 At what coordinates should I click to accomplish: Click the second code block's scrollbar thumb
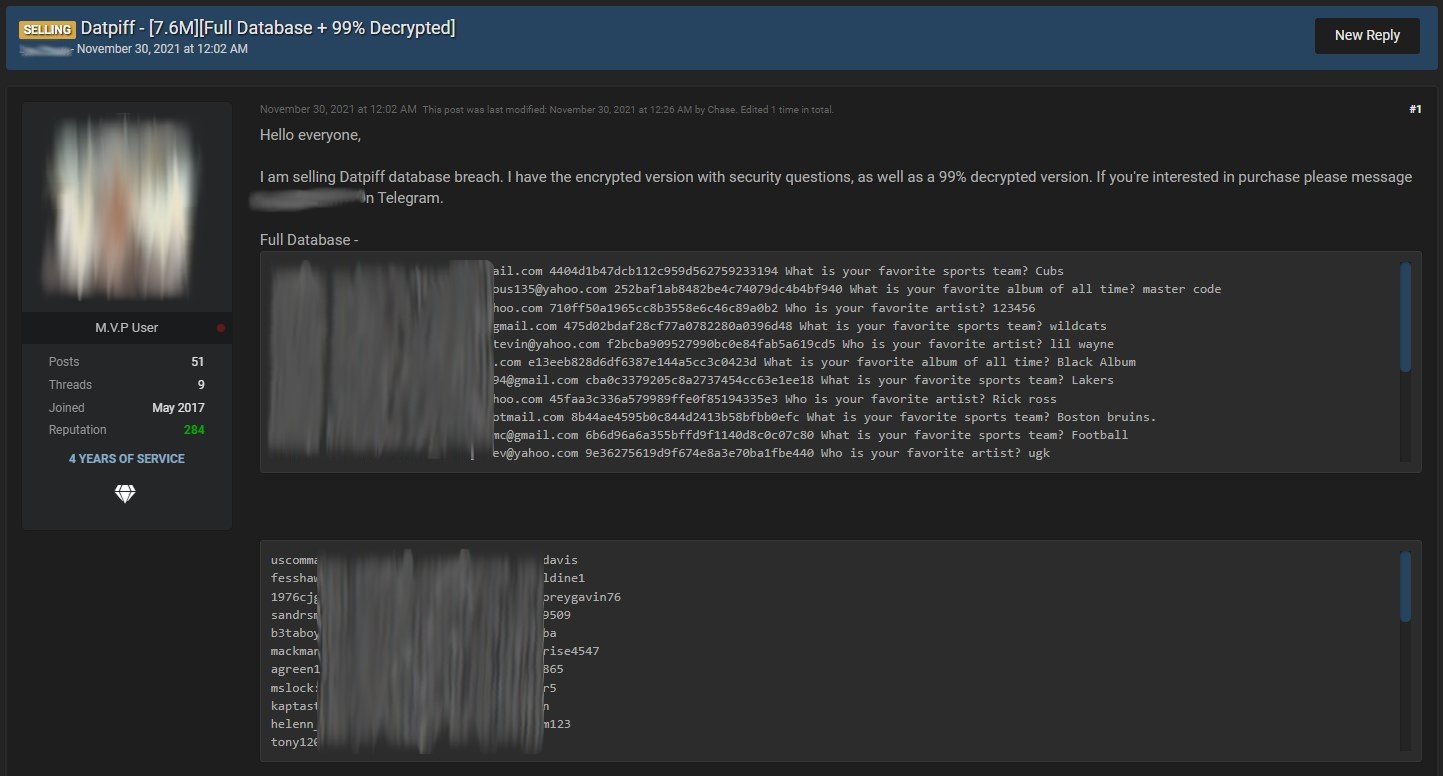(1405, 585)
